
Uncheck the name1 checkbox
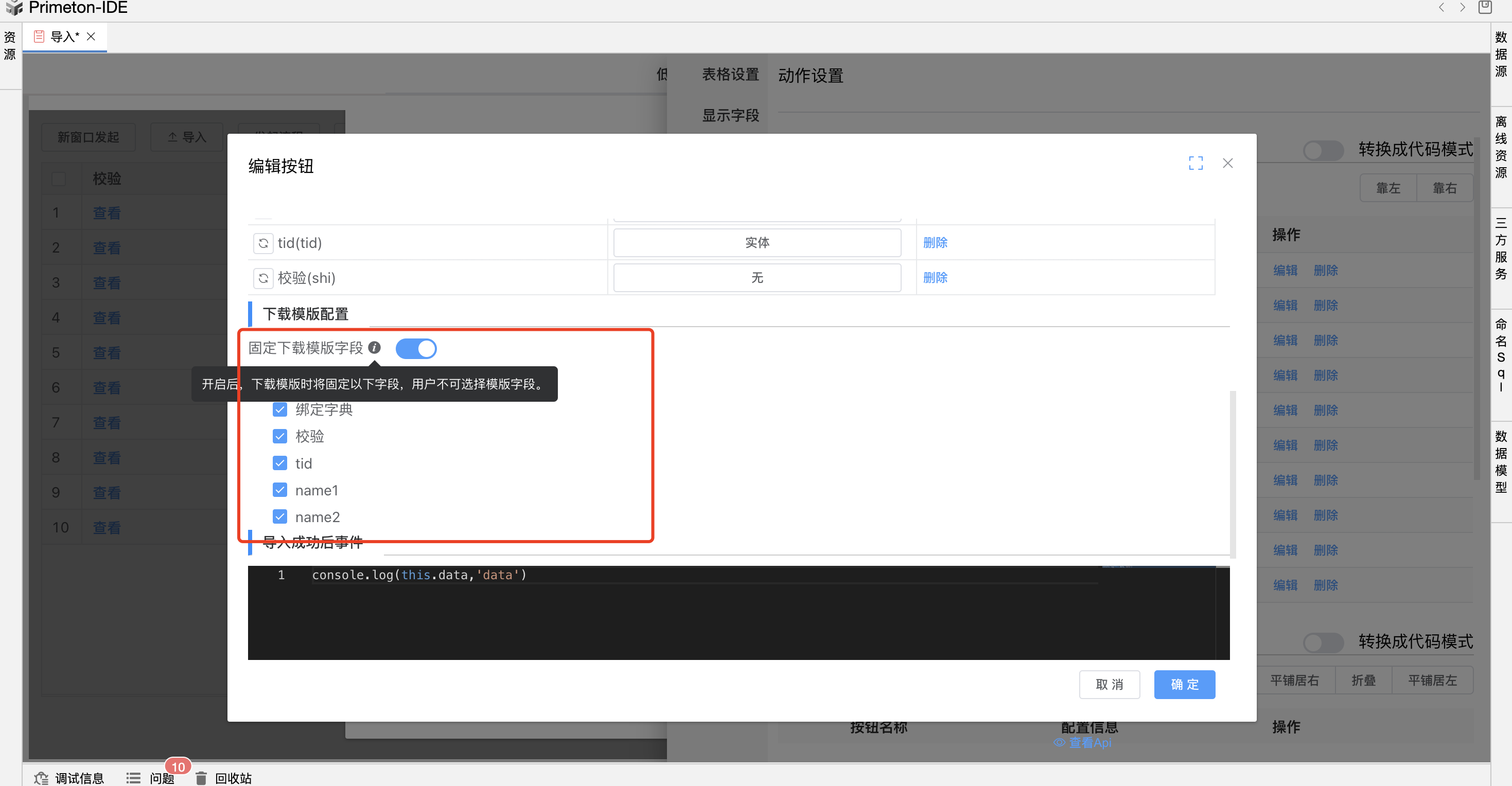click(x=280, y=490)
